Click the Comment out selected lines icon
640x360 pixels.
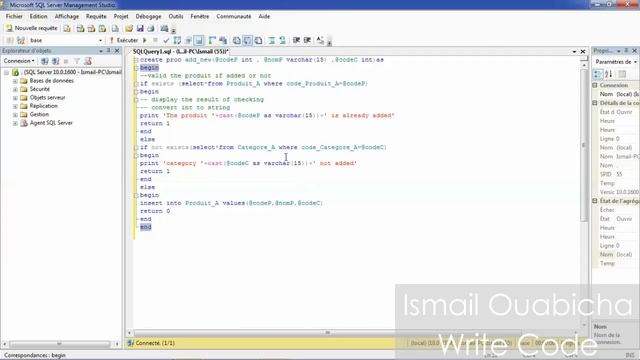pyautogui.click(x=272, y=40)
